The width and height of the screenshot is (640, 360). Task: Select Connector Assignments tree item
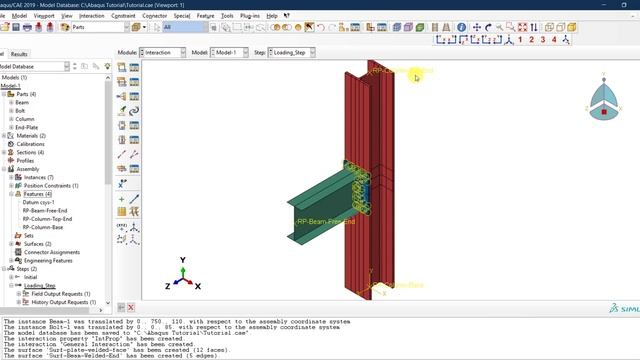tap(52, 252)
